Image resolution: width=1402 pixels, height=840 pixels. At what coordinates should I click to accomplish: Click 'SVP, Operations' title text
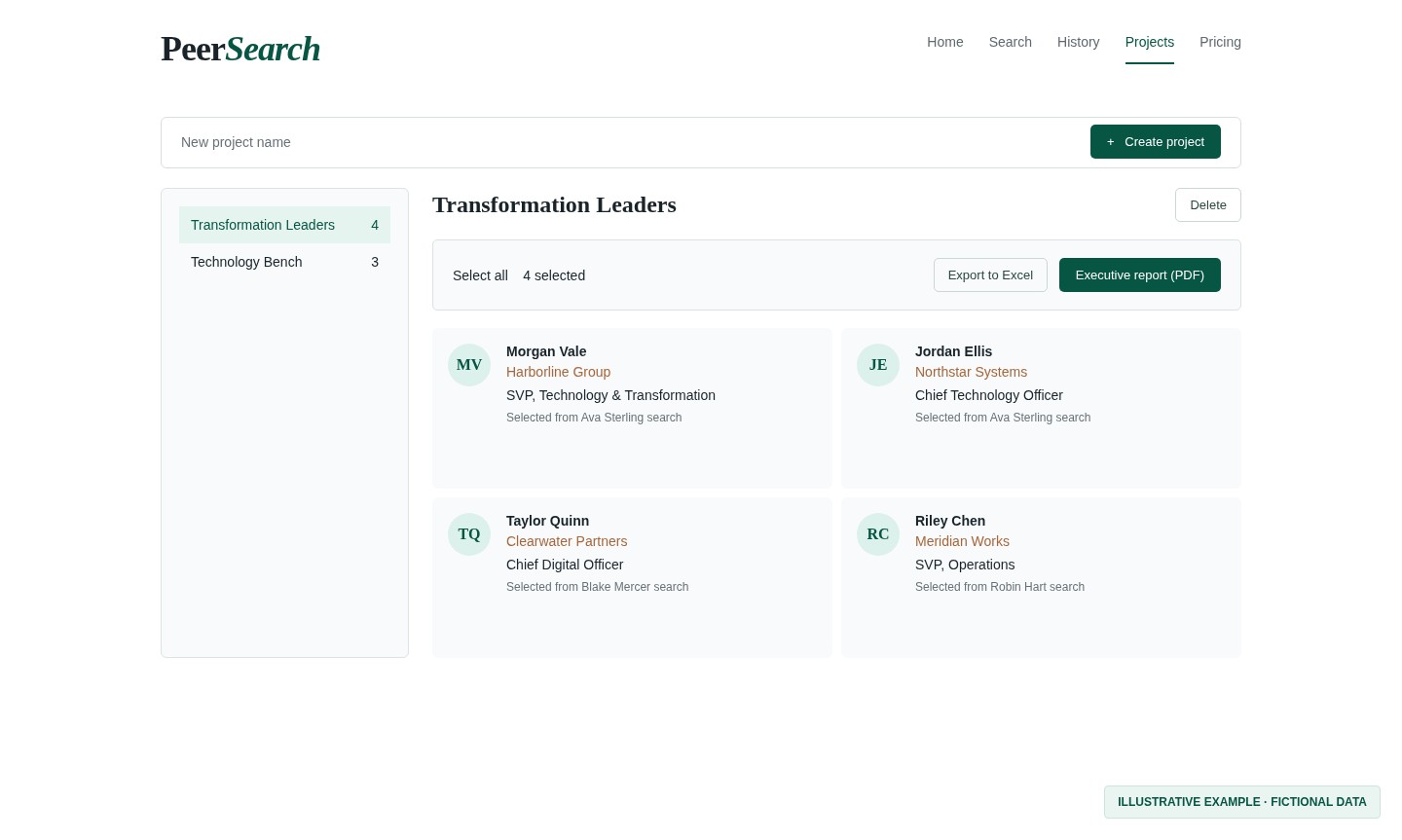tap(965, 565)
